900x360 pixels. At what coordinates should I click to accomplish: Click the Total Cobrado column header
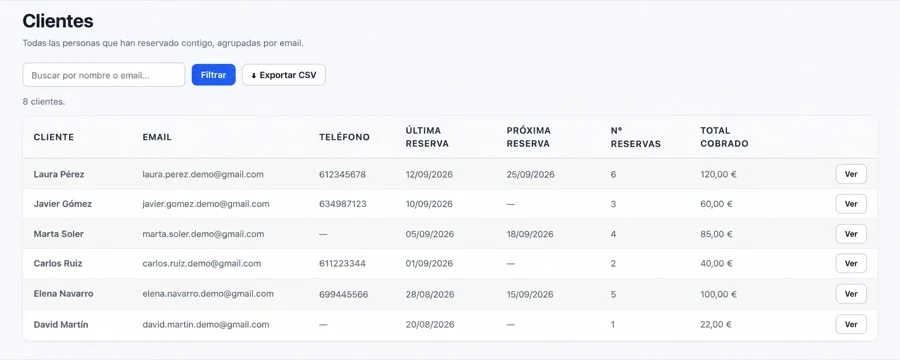[724, 137]
